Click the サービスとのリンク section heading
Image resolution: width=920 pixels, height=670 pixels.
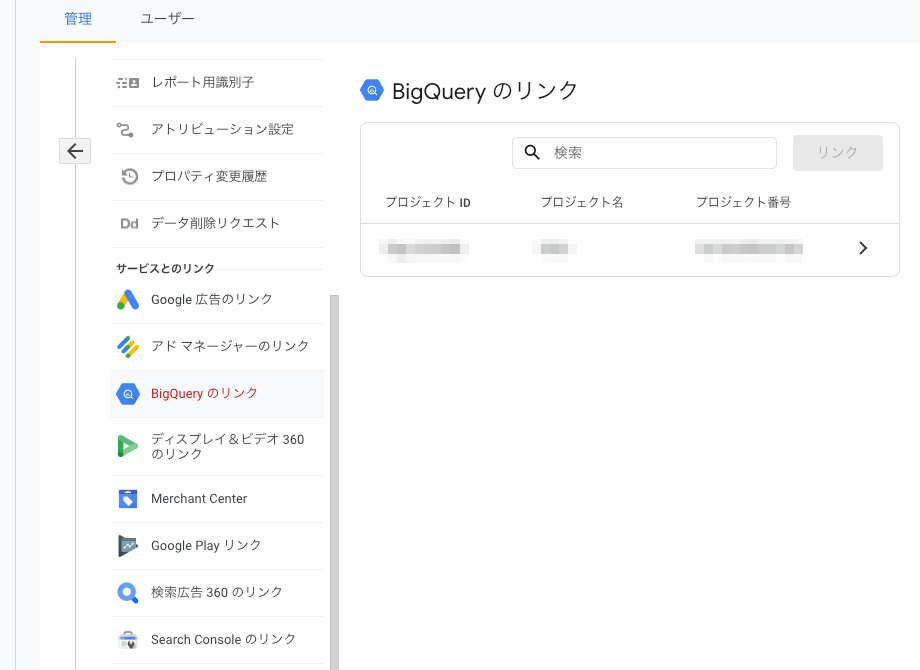pos(165,268)
